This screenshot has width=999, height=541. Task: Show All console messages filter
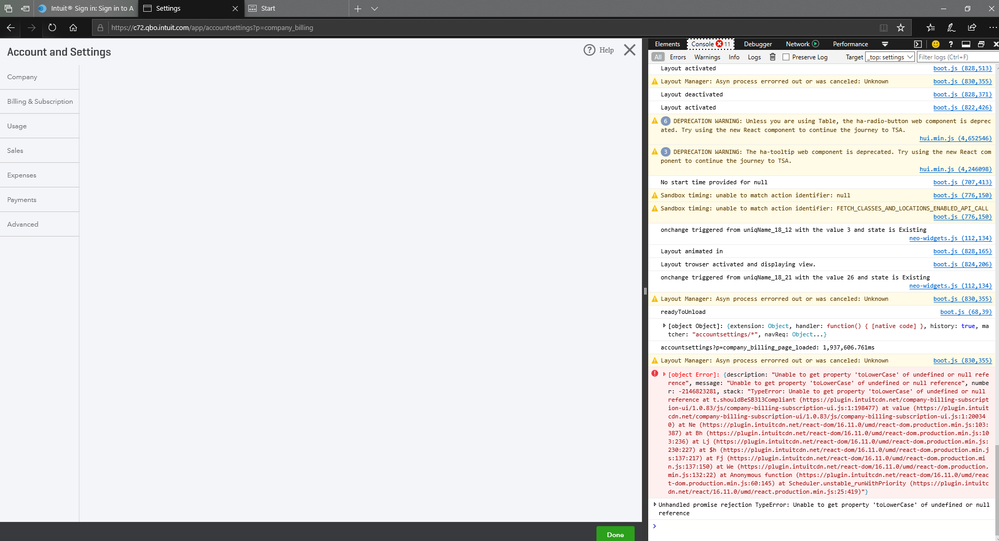(x=658, y=57)
